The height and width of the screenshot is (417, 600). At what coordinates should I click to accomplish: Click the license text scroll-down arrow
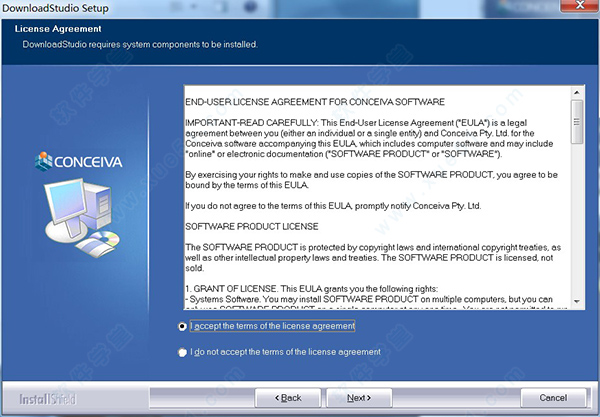click(x=577, y=302)
